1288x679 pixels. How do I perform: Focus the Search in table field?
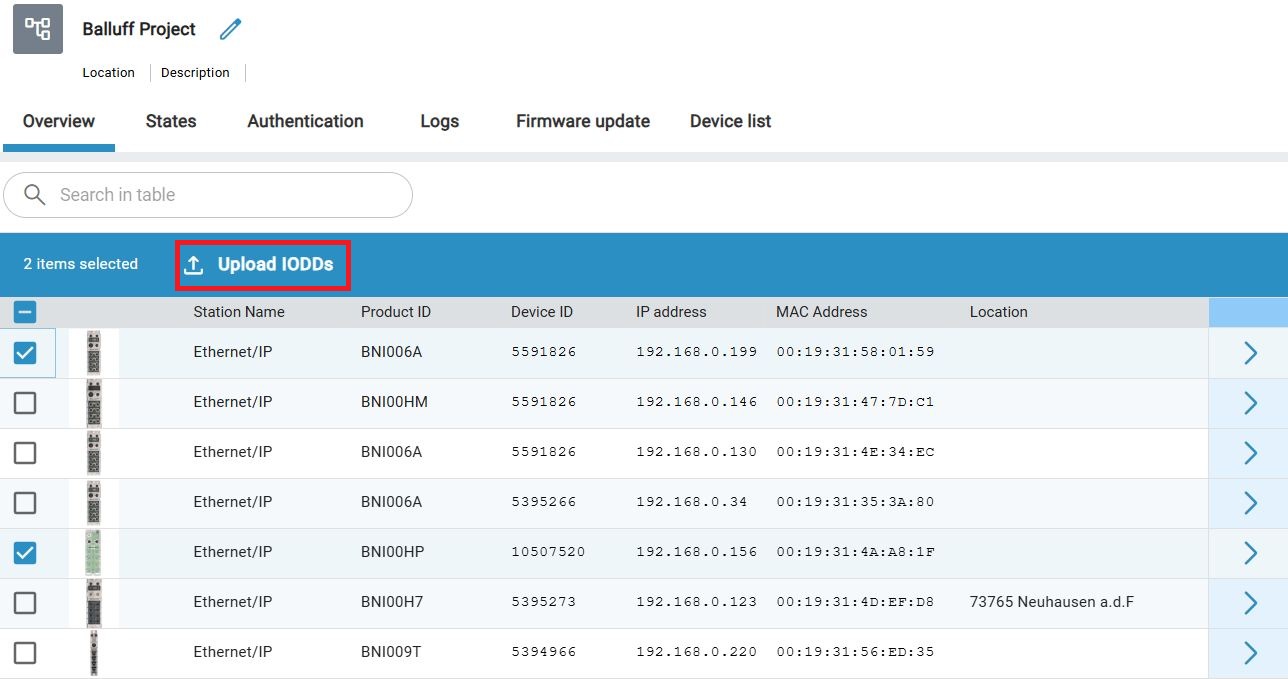point(208,195)
